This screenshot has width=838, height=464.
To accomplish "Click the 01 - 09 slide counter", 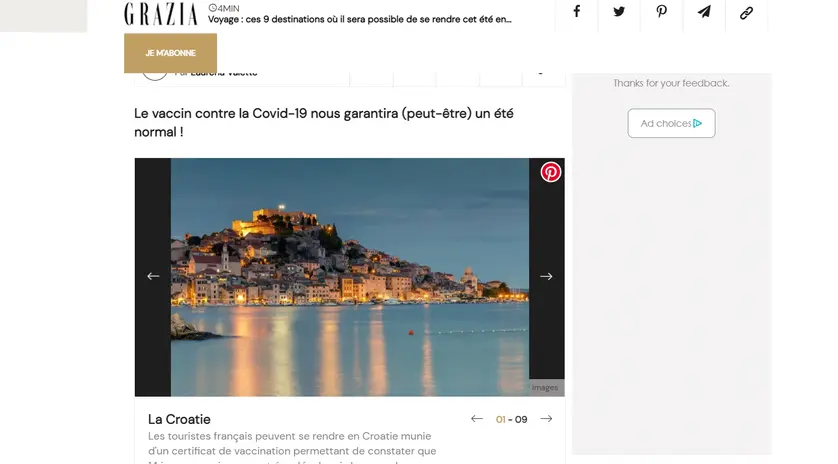I will click(x=511, y=420).
